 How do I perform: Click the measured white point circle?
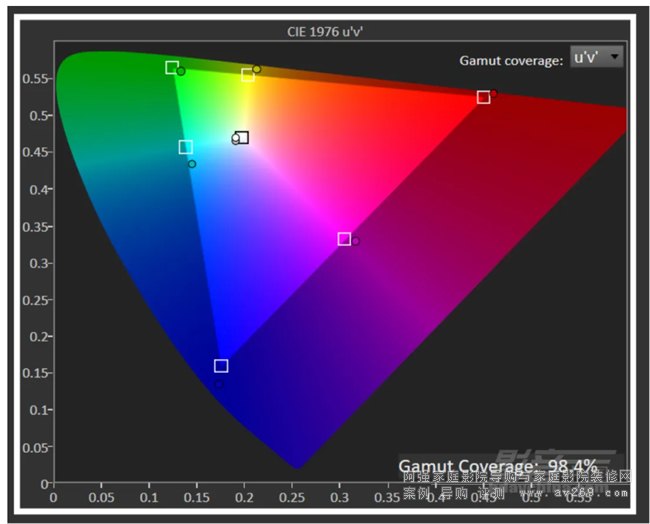click(x=236, y=139)
